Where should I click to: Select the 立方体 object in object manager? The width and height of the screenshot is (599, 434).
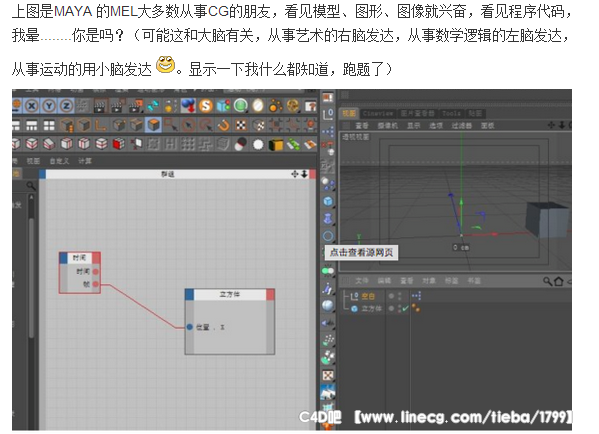tap(372, 309)
